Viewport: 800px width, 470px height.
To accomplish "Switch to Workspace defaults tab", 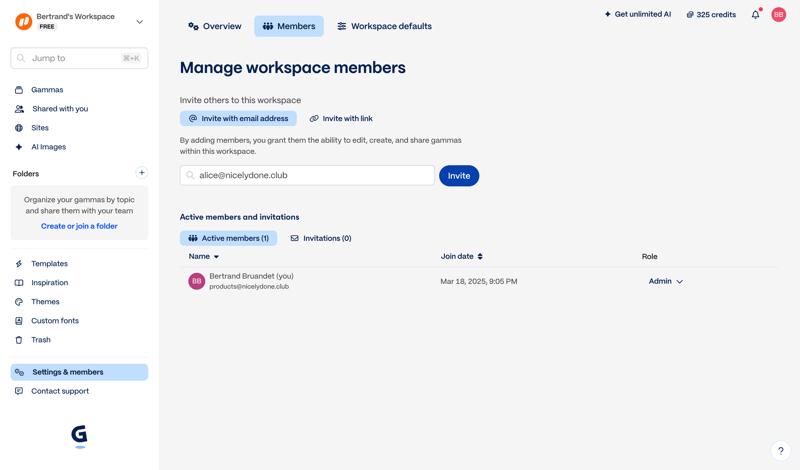I will [384, 26].
